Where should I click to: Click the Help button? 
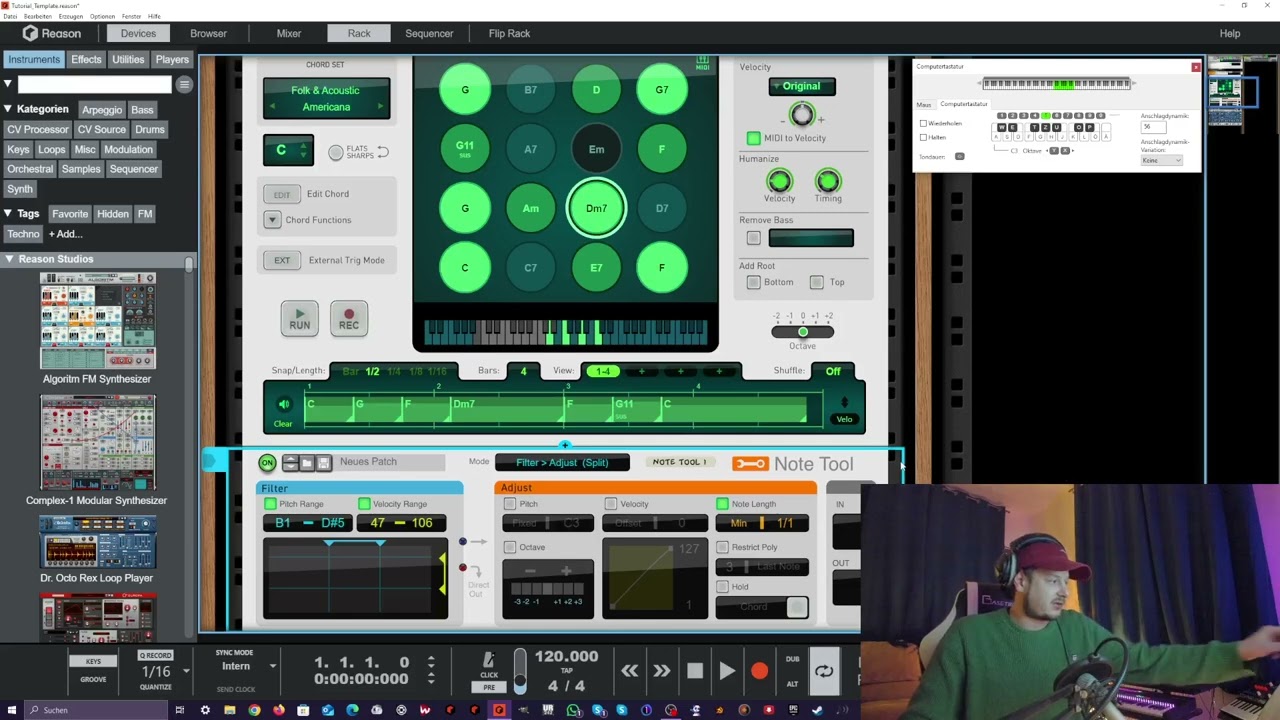pyautogui.click(x=1230, y=33)
